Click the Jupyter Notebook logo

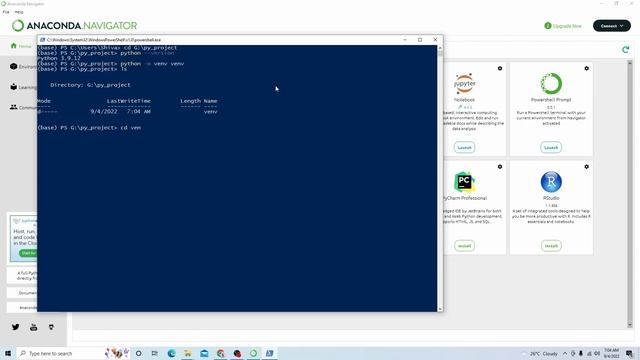464,84
